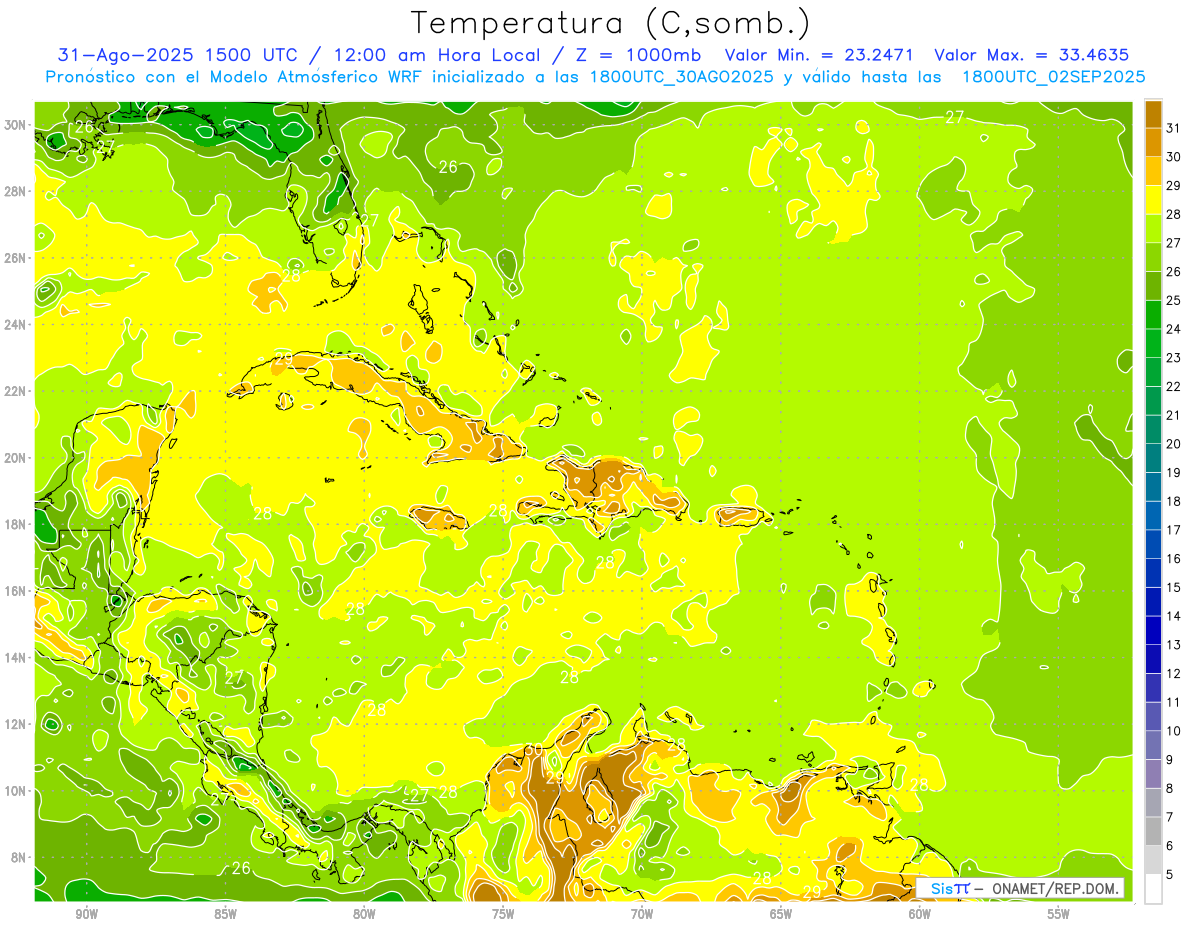Viewport: 1200px width, 927px height.
Task: Click the 30N latitude axis label
Action: (14, 125)
